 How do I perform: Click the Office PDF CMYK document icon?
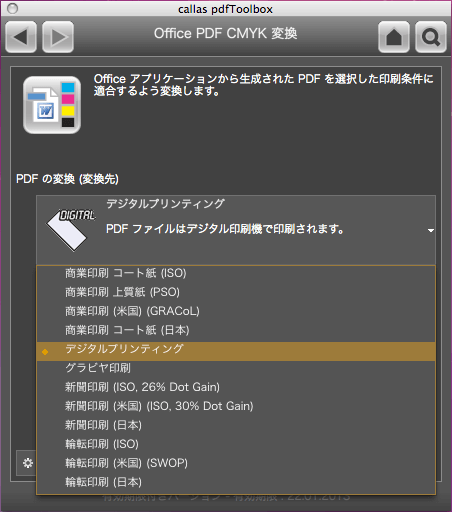pyautogui.click(x=52, y=105)
